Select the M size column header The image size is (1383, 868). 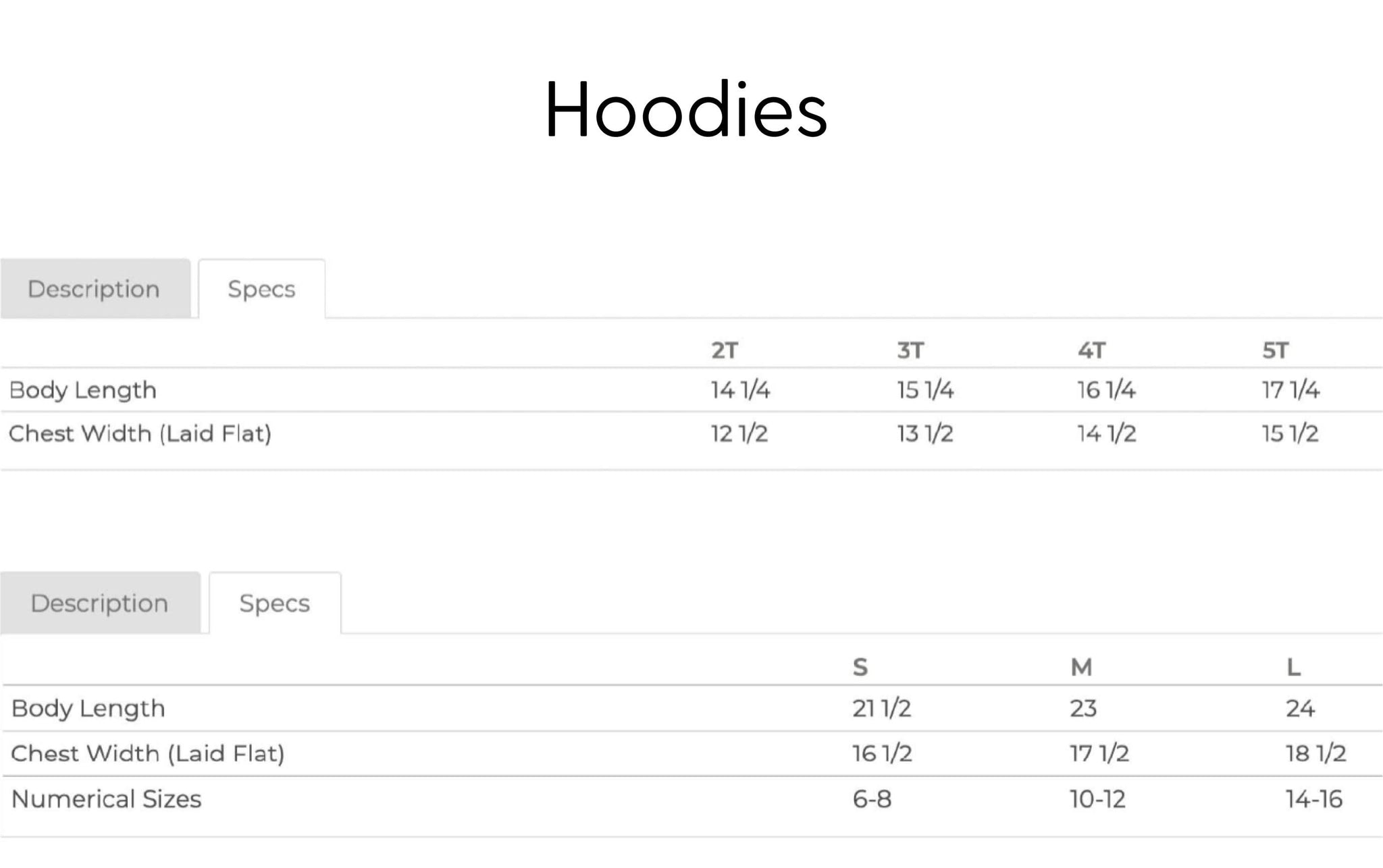pos(1081,667)
